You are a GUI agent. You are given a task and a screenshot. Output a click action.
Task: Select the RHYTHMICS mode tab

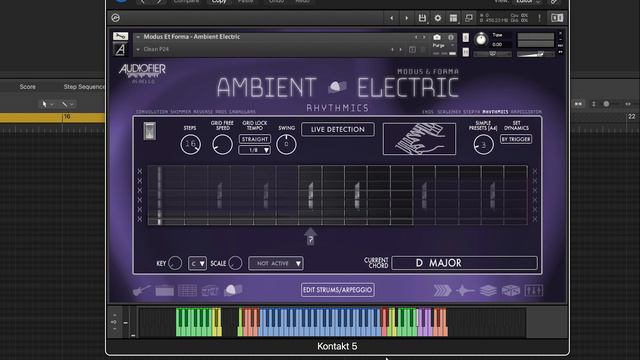[x=495, y=112]
